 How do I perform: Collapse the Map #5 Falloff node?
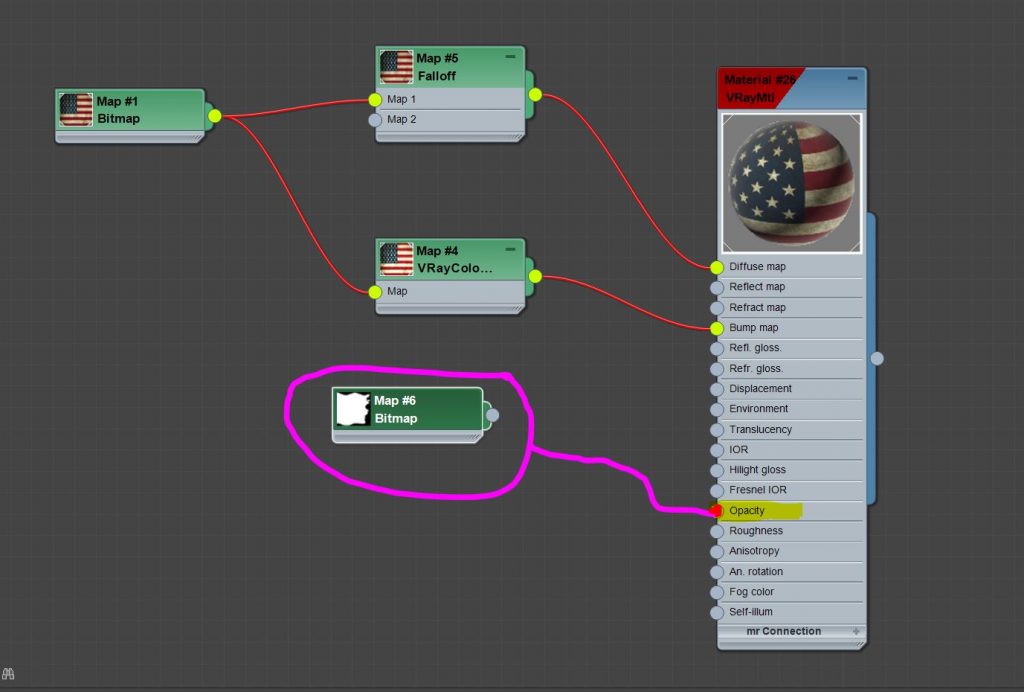click(x=510, y=57)
